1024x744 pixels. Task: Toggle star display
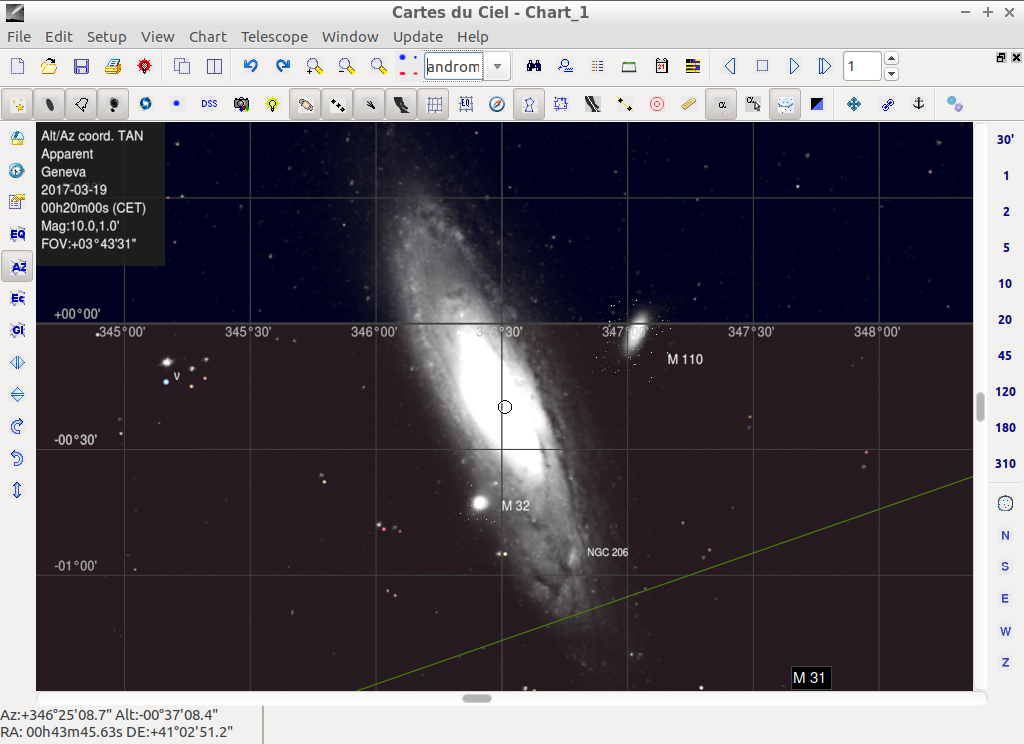(x=18, y=104)
